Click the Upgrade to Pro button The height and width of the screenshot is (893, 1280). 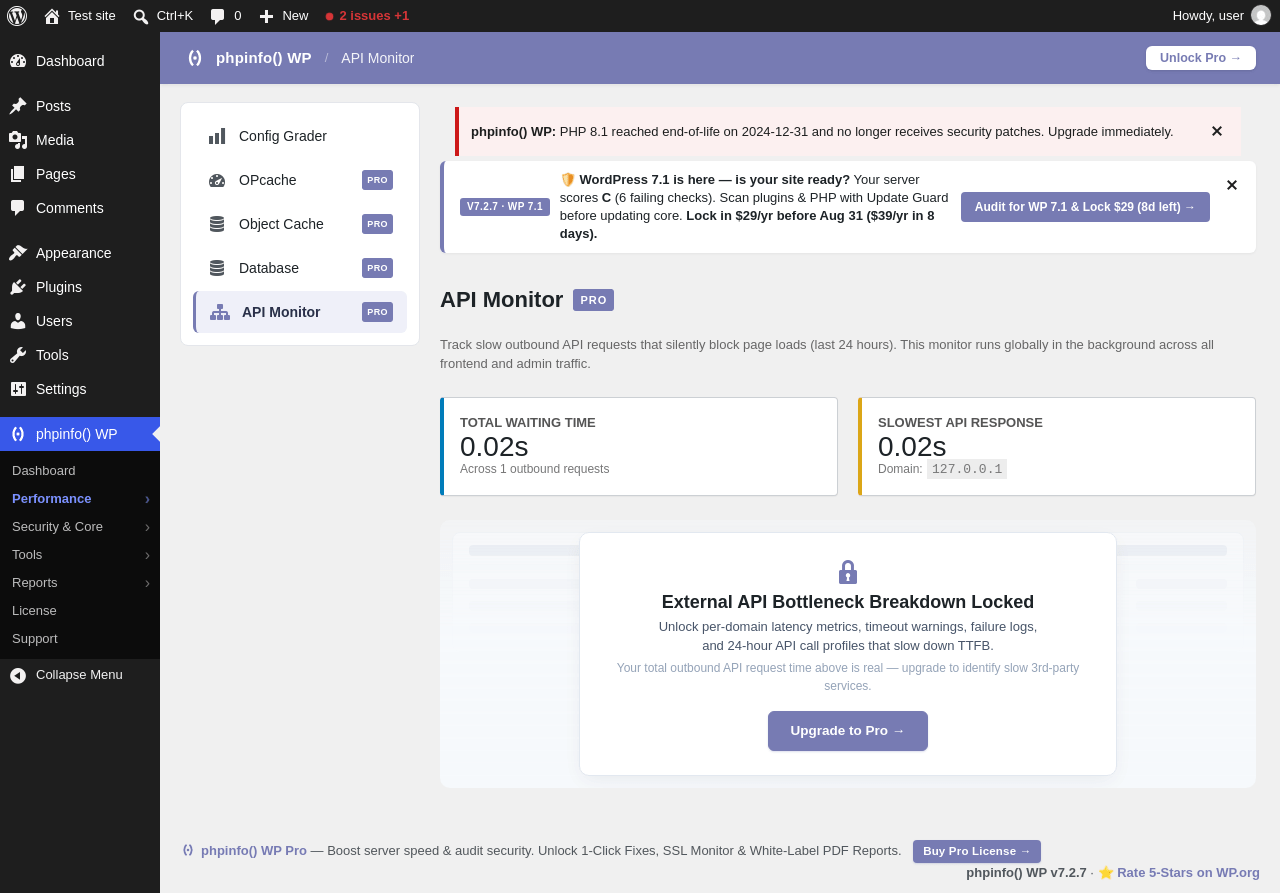tap(848, 731)
